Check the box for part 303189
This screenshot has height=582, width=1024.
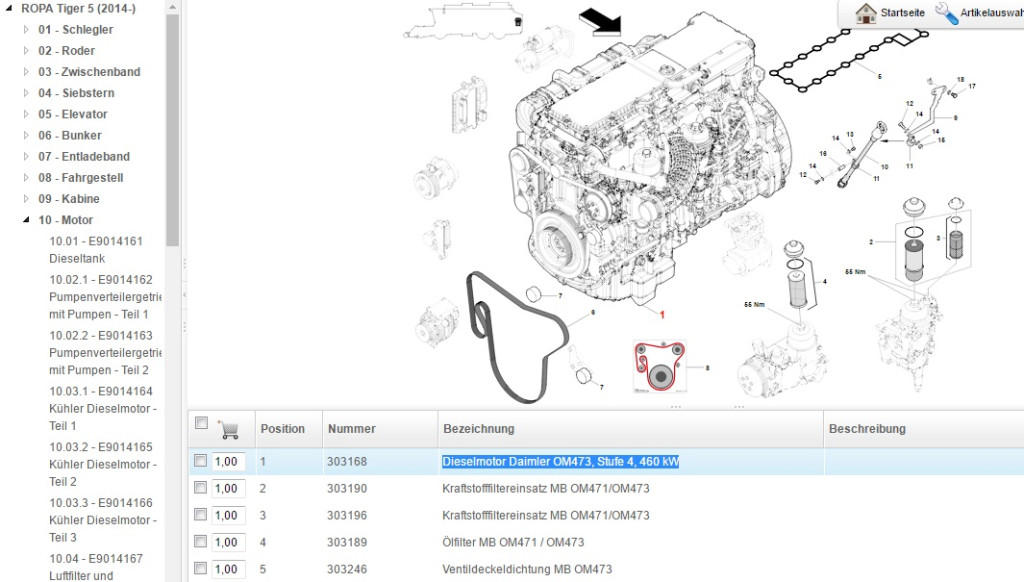200,542
